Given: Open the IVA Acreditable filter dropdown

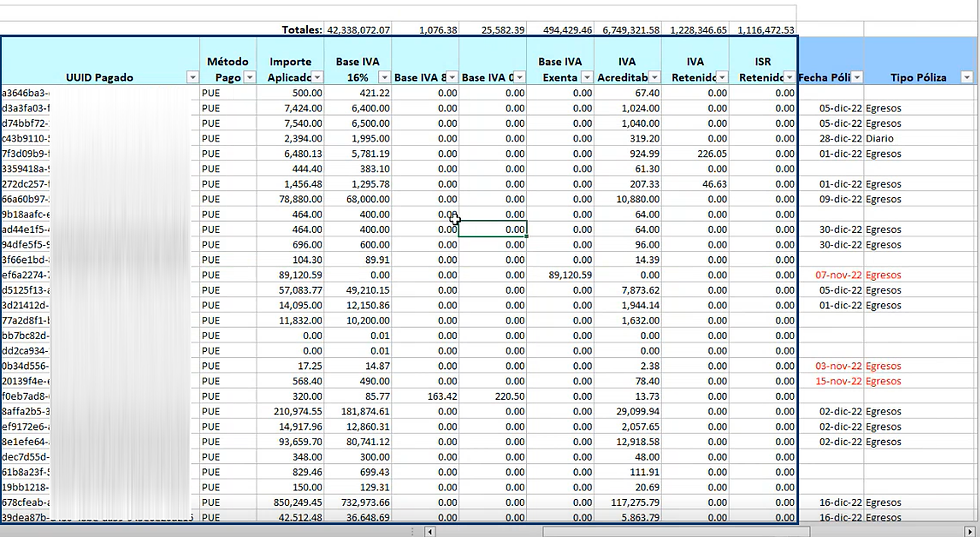Looking at the screenshot, I should [x=654, y=78].
